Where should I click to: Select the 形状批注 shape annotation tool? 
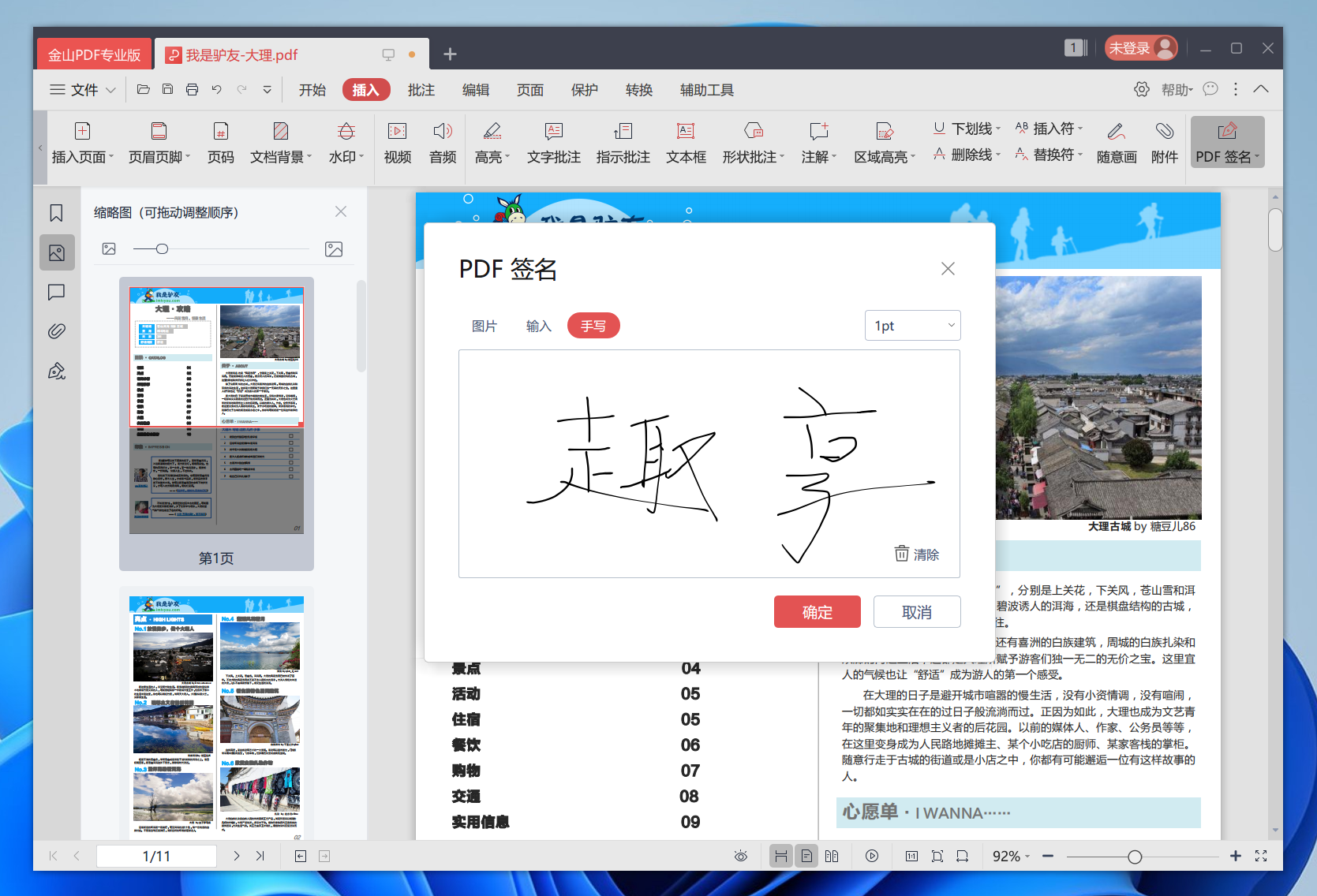tap(754, 143)
